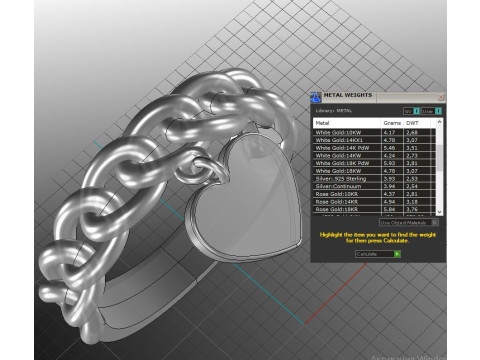The height and width of the screenshot is (360, 480).
Task: Select the Silver:.925 Sterling row
Action: click(374, 179)
